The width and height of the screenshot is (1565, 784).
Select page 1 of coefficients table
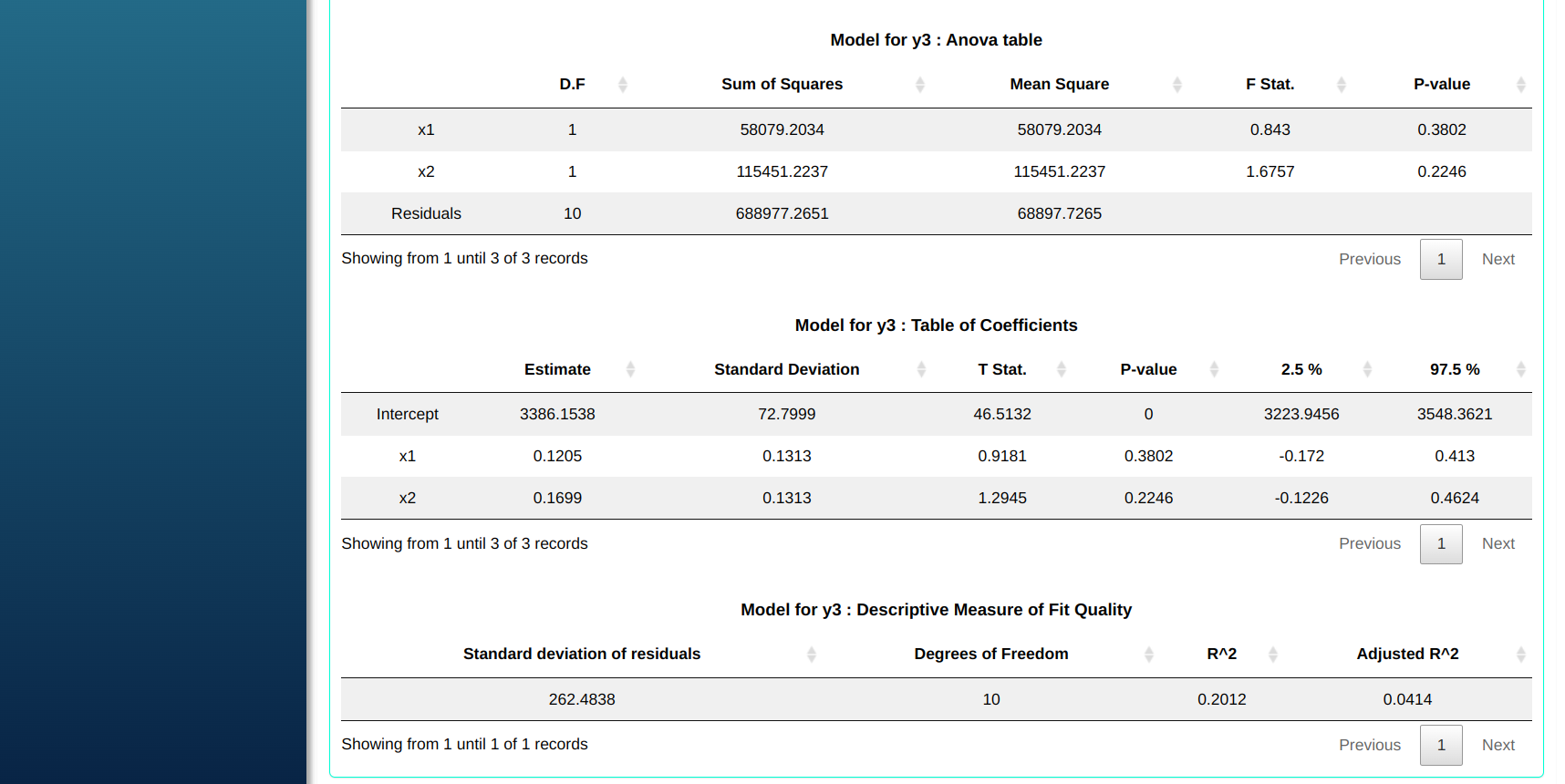(x=1441, y=544)
